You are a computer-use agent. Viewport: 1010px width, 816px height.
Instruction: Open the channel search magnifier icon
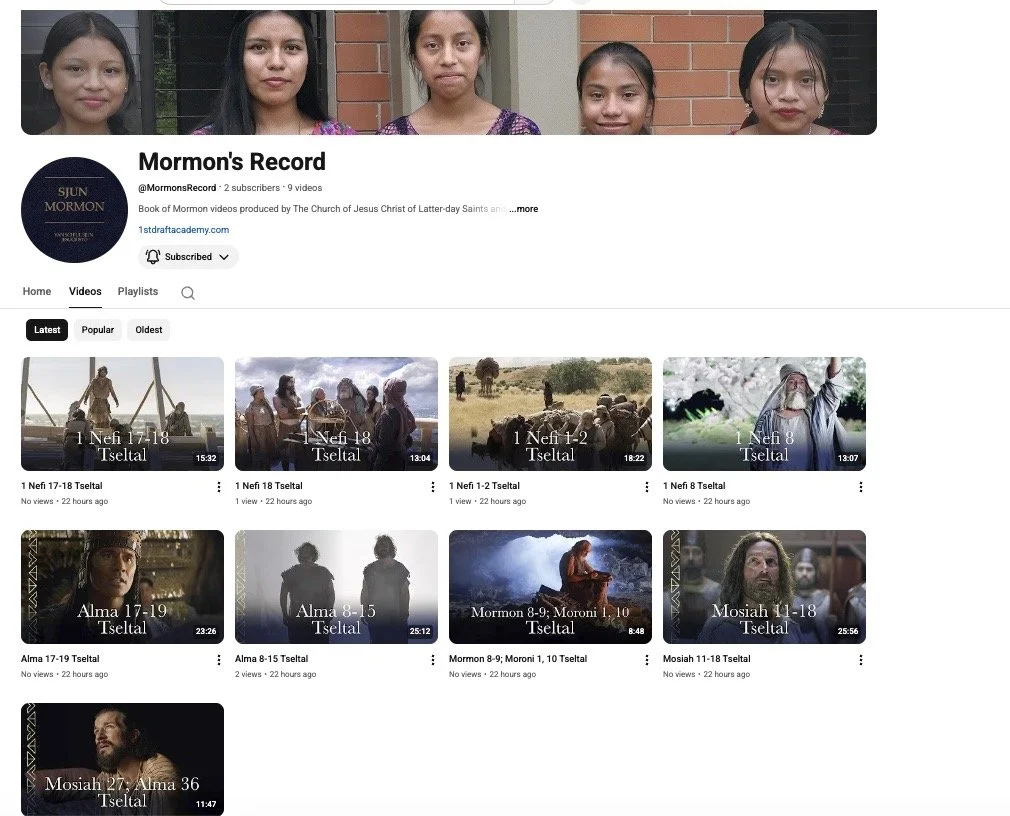click(187, 293)
